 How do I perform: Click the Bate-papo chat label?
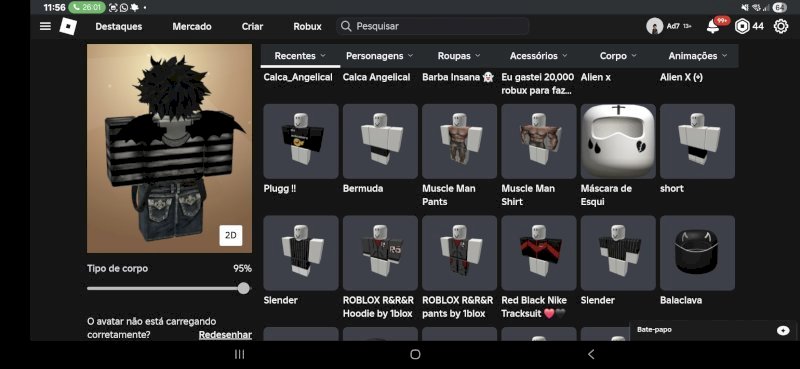[654, 330]
